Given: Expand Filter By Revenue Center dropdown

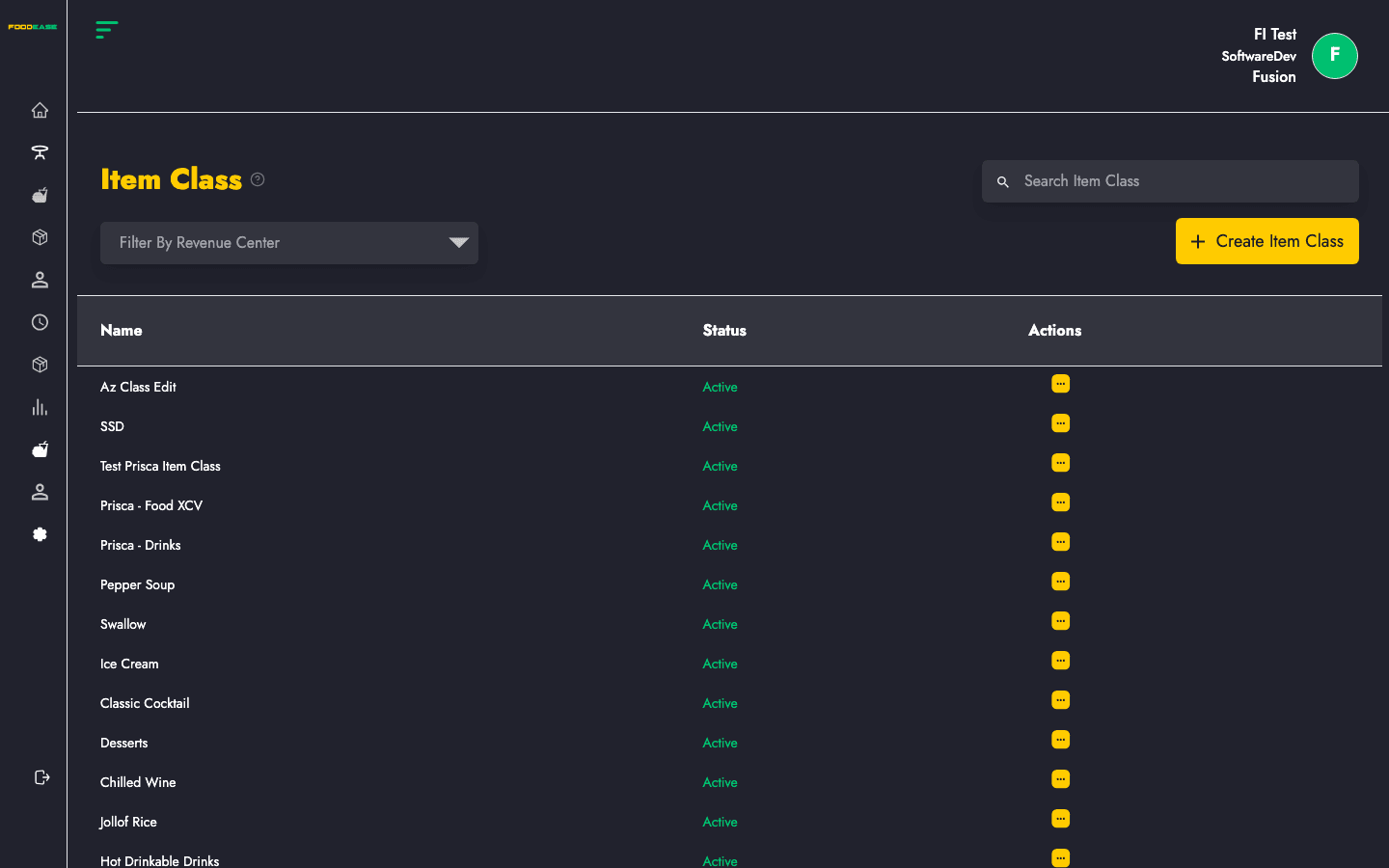Looking at the screenshot, I should click(289, 243).
